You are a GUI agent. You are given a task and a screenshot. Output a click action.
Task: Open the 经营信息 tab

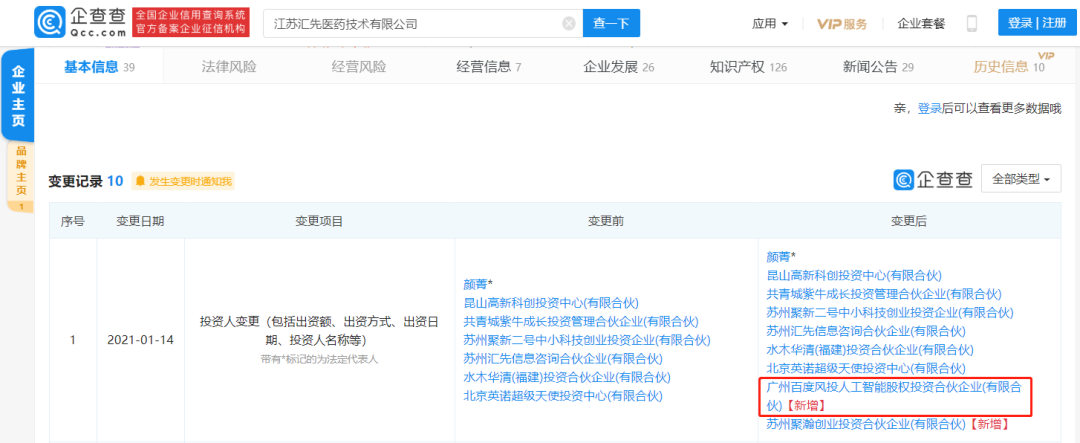tap(488, 67)
